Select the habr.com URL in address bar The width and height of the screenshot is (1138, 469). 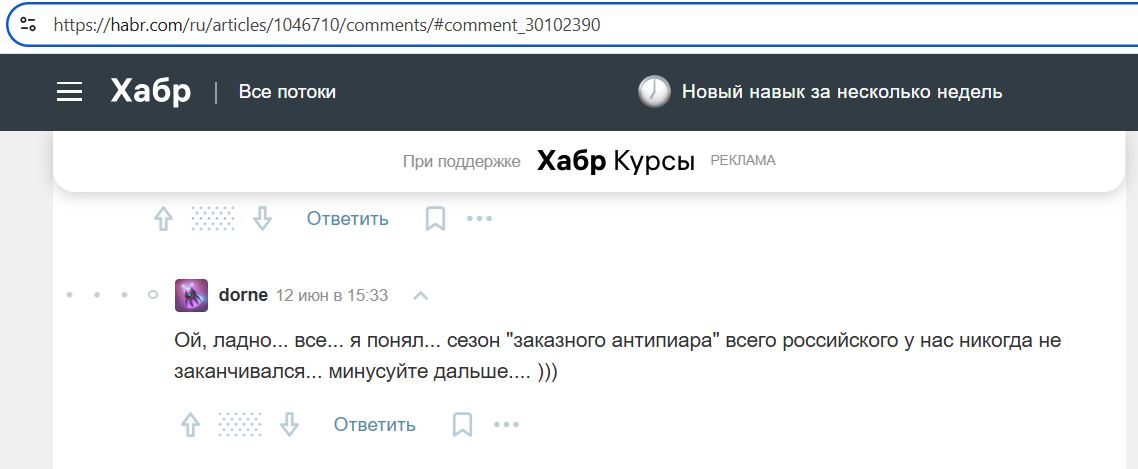[x=327, y=24]
